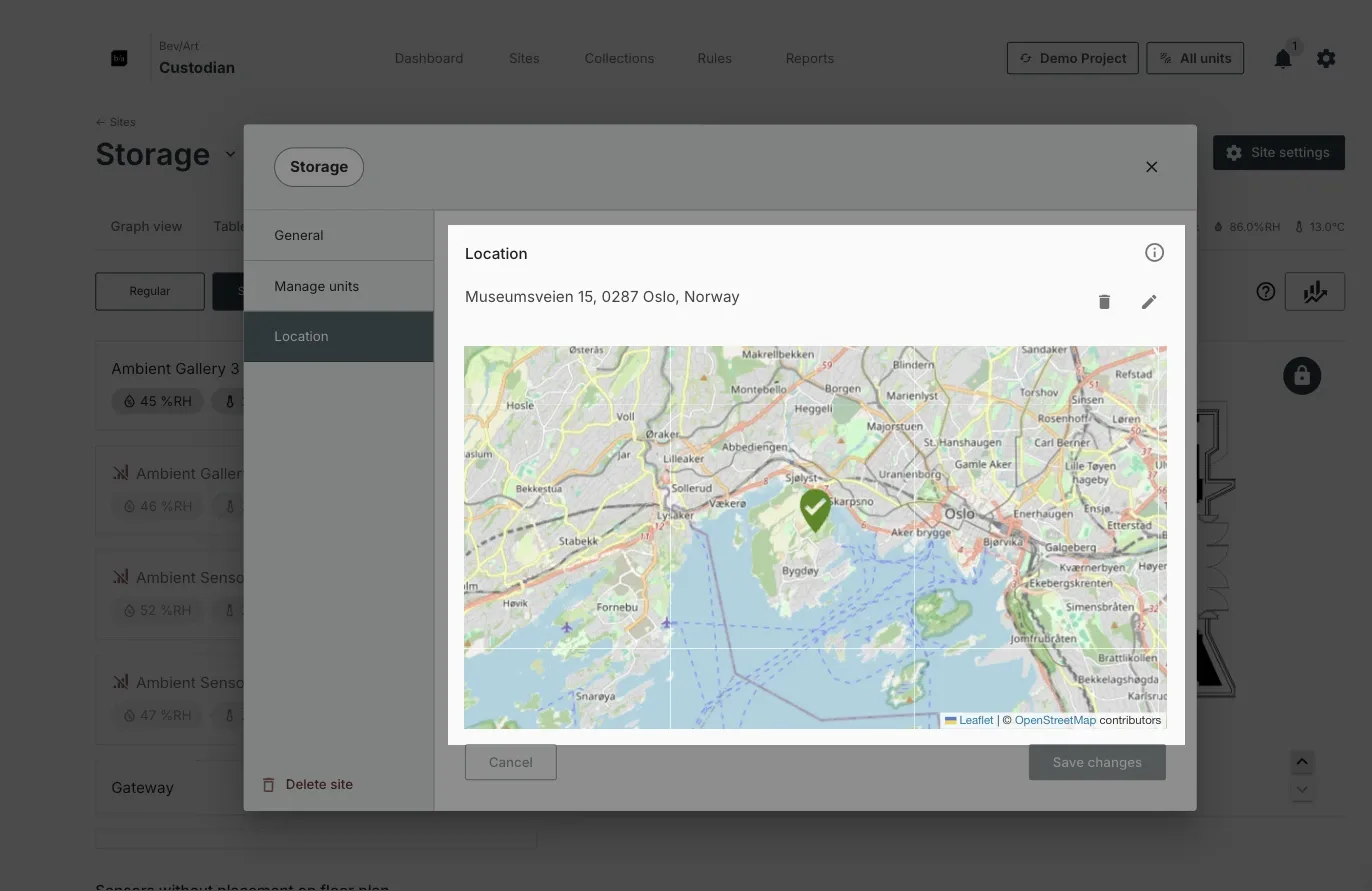
Task: Open the Reports menu
Action: 810,59
